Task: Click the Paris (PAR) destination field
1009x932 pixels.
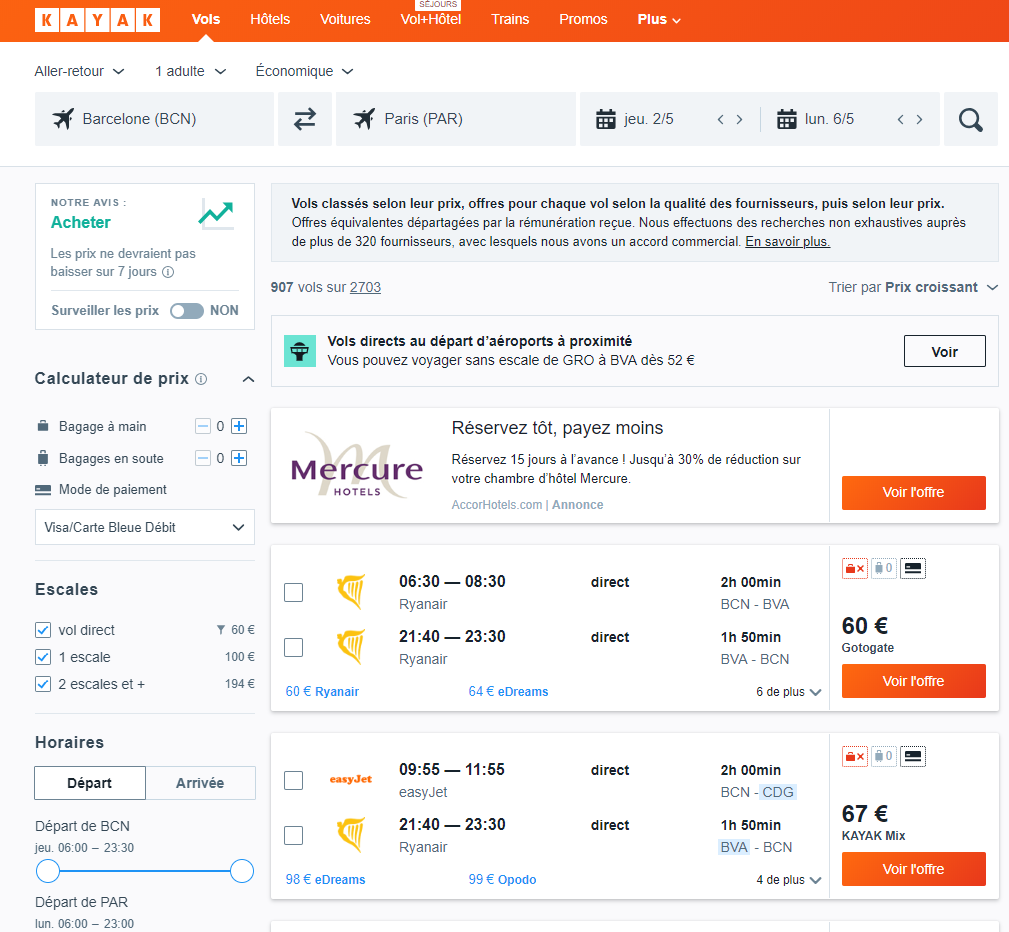Action: [456, 119]
